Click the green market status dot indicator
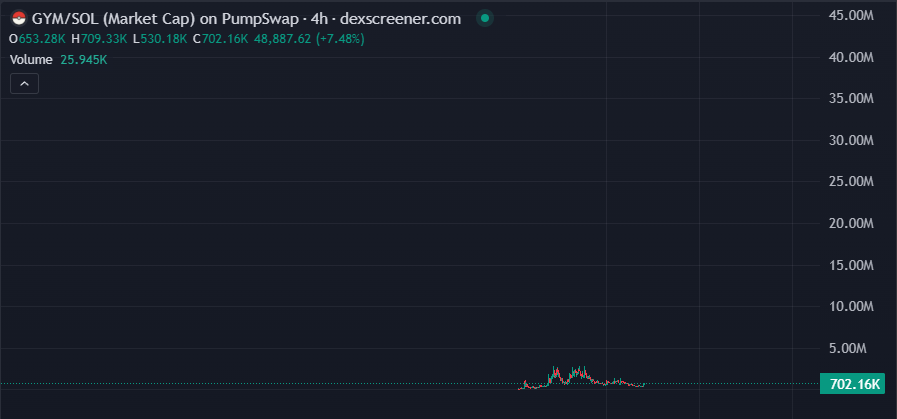Screen dimensions: 897x419 [485, 19]
